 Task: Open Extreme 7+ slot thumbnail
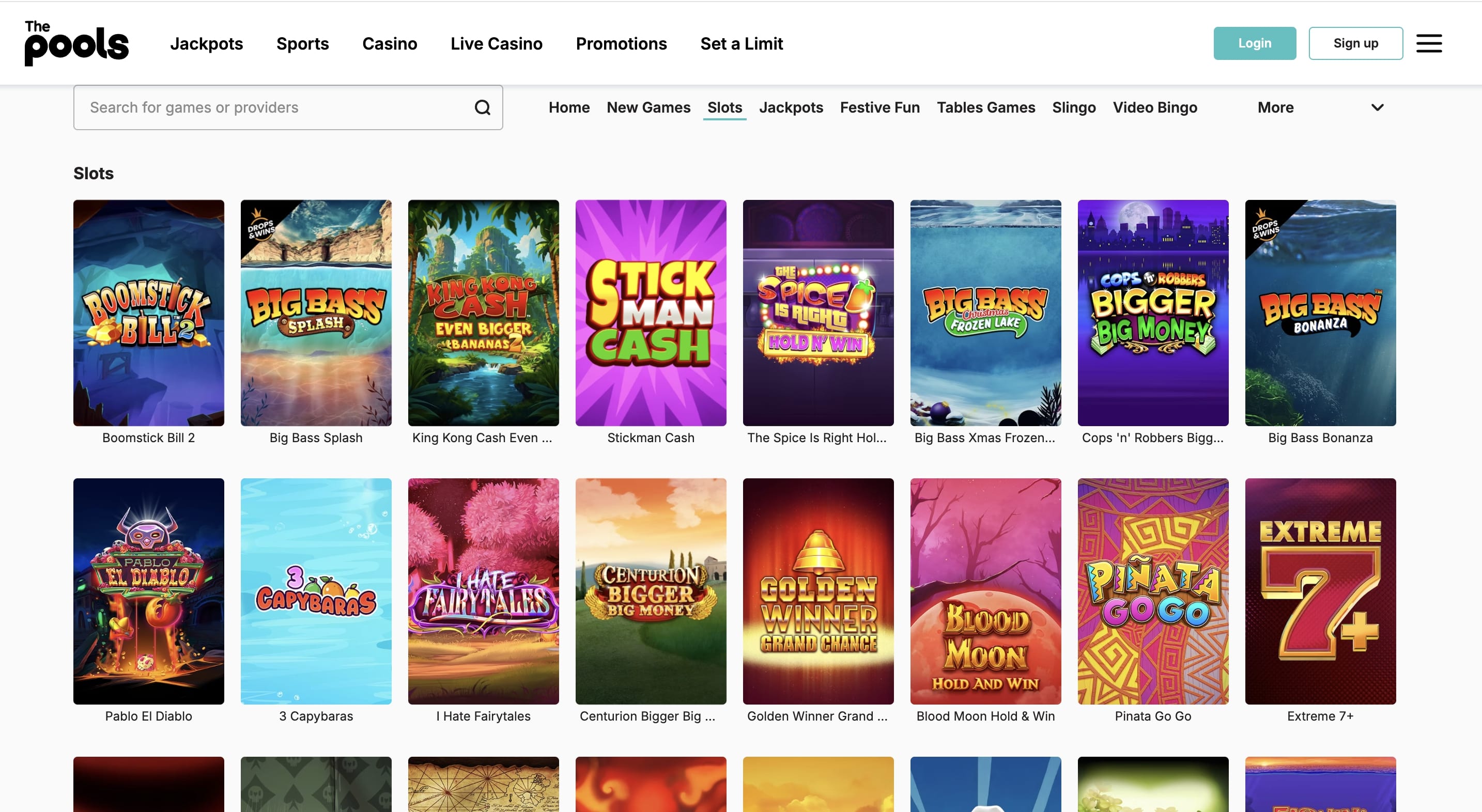click(x=1320, y=590)
